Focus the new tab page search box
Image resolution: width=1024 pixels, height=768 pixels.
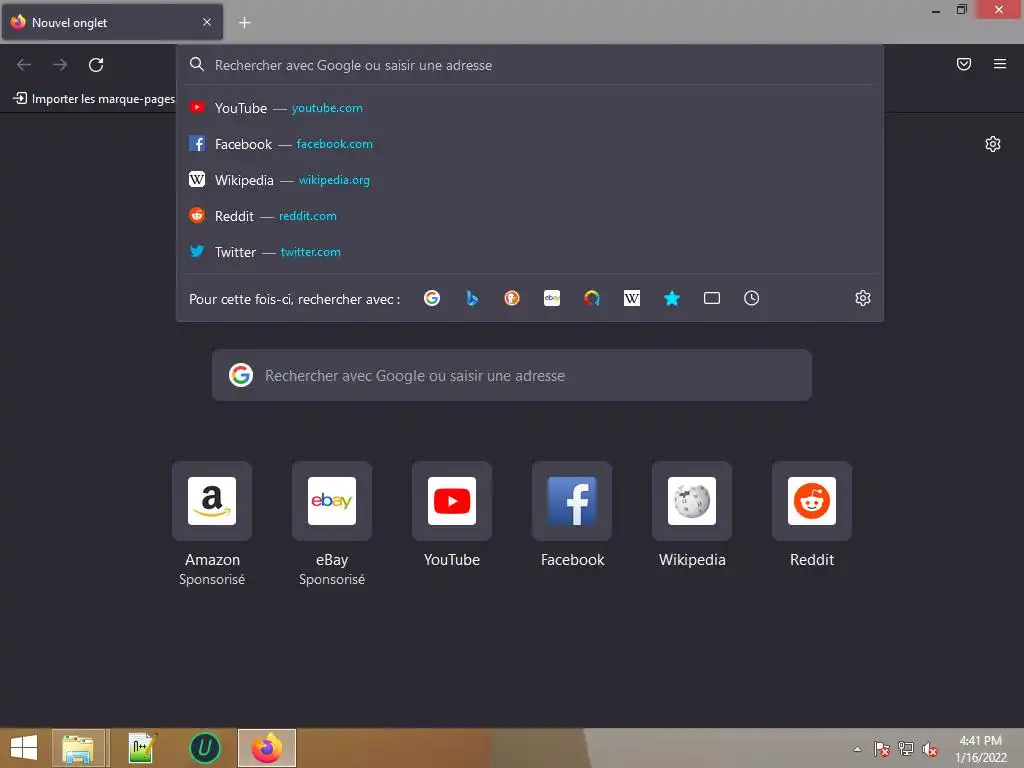coord(512,375)
